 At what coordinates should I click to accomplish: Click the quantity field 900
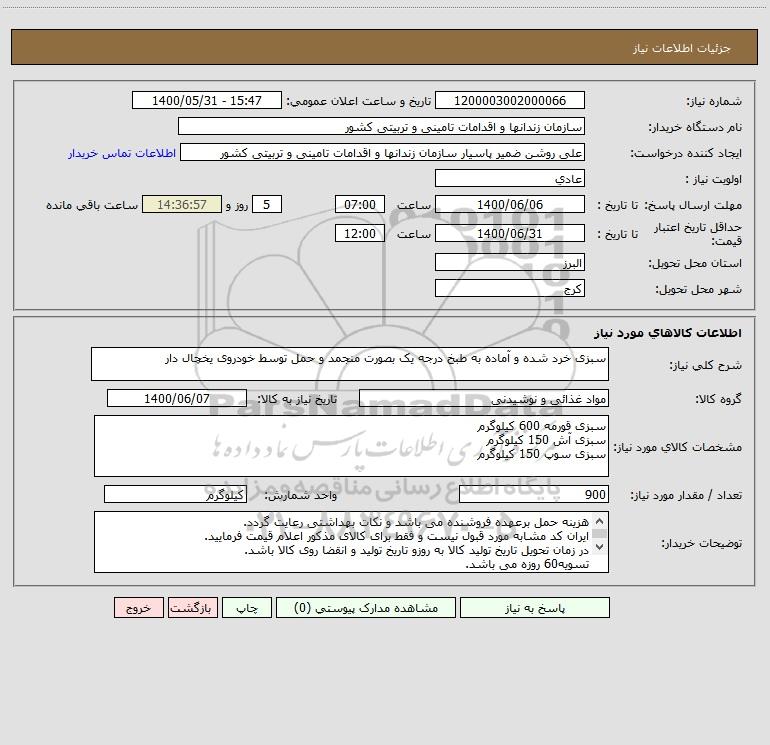pyautogui.click(x=534, y=495)
